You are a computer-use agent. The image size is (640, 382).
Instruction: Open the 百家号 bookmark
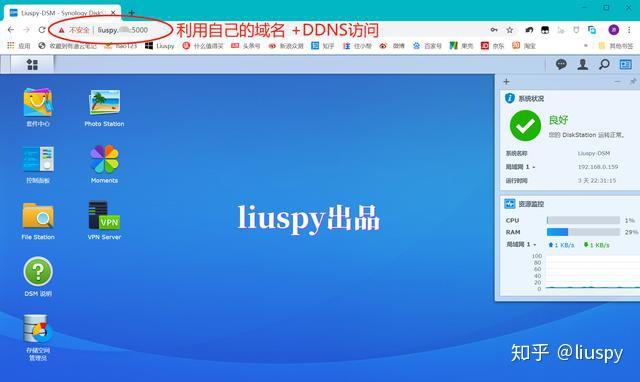tap(427, 46)
